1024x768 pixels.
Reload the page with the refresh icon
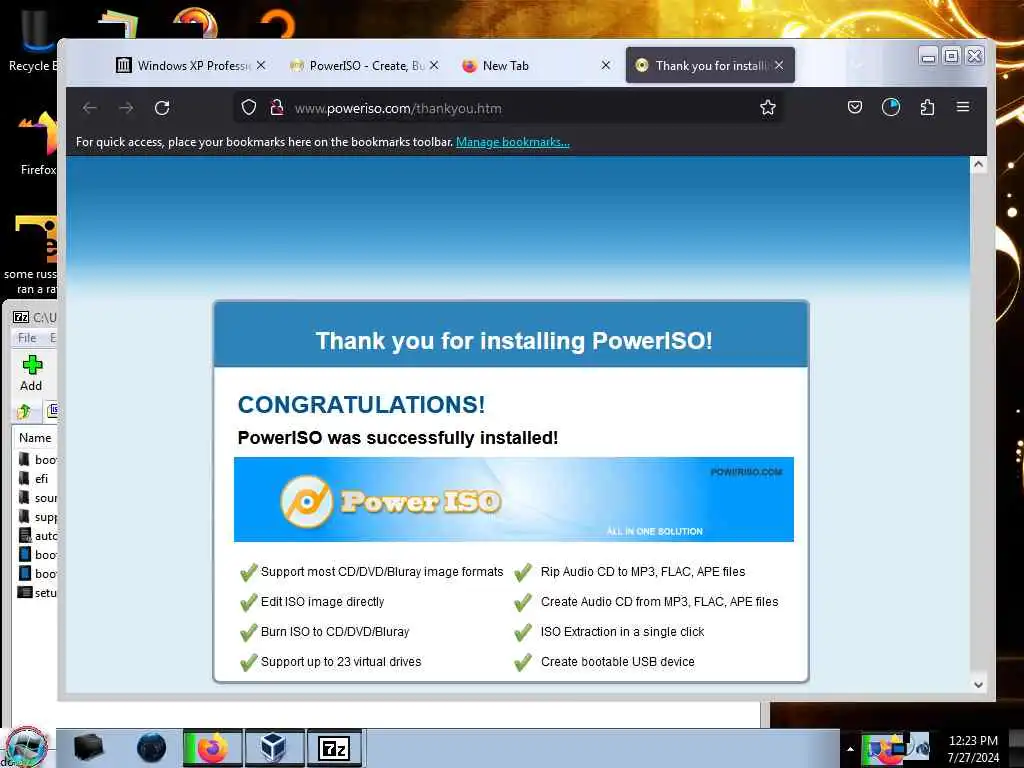[162, 108]
